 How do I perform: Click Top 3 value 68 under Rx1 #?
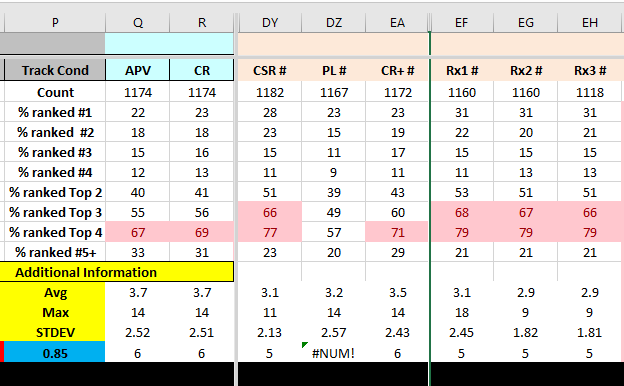(462, 212)
